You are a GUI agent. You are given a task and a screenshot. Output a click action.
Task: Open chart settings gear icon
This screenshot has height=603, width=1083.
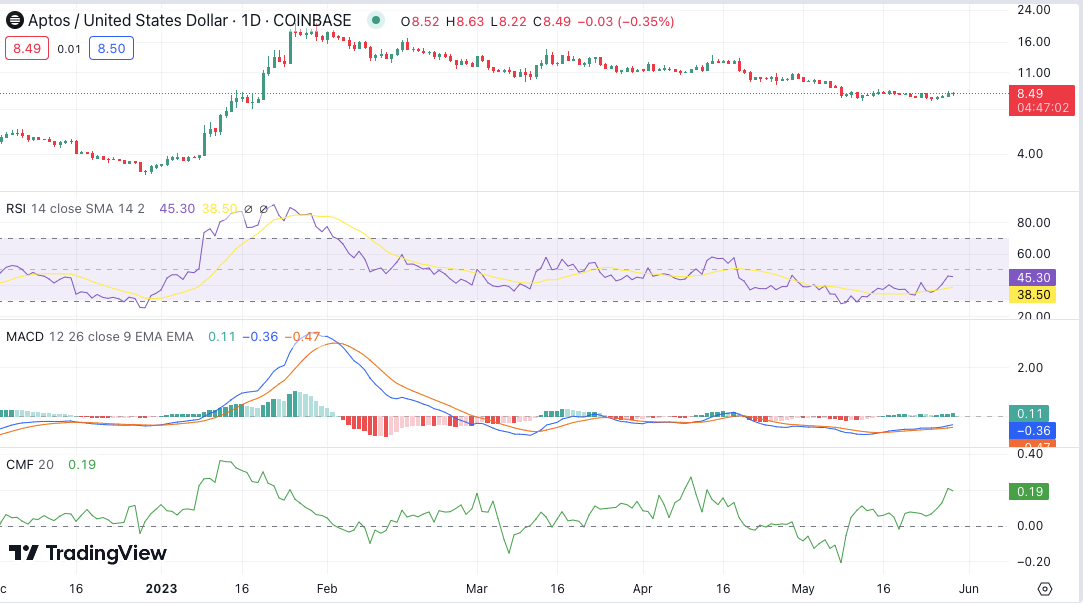pyautogui.click(x=1045, y=588)
